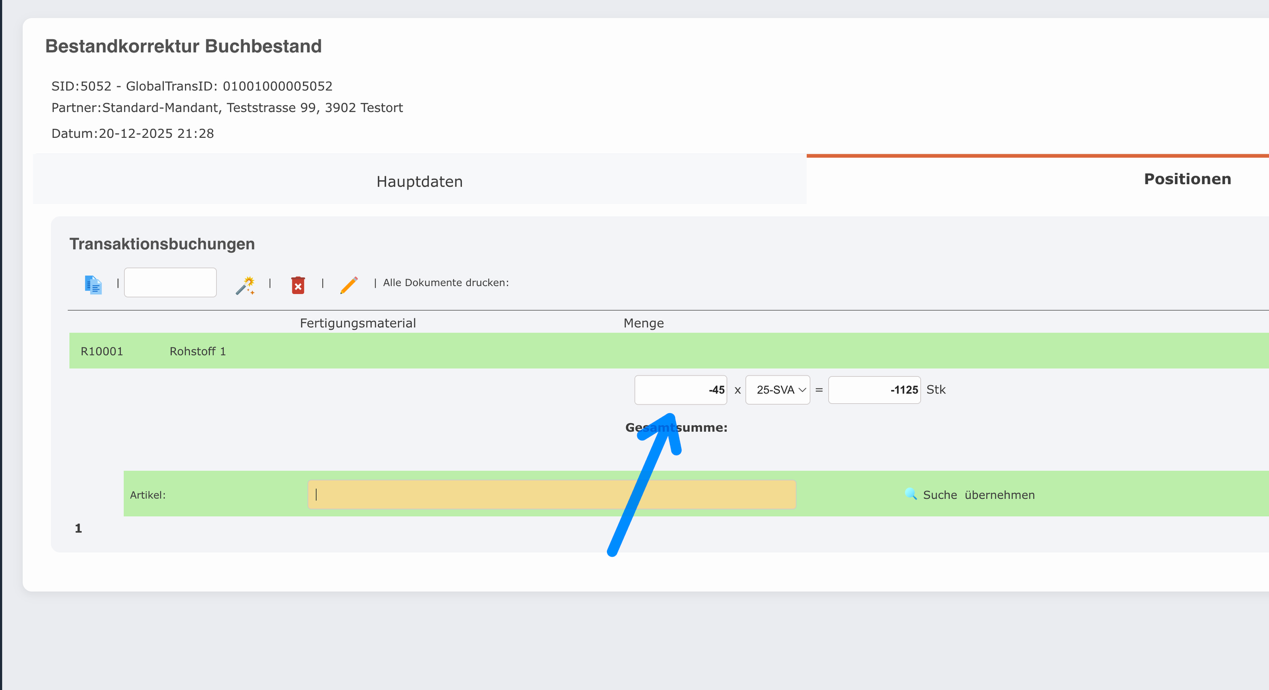Click the magnifier icon beside Suche
This screenshot has height=690, width=1269.
pos(910,494)
